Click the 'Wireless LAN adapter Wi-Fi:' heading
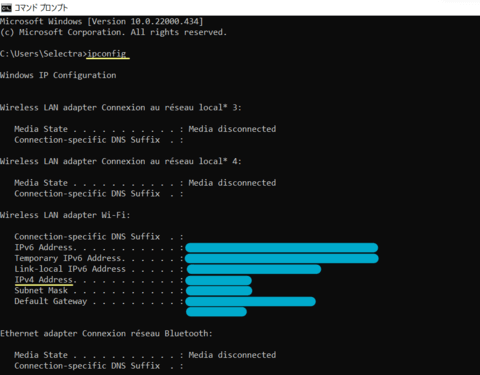Image resolution: width=480 pixels, height=375 pixels. click(x=65, y=215)
